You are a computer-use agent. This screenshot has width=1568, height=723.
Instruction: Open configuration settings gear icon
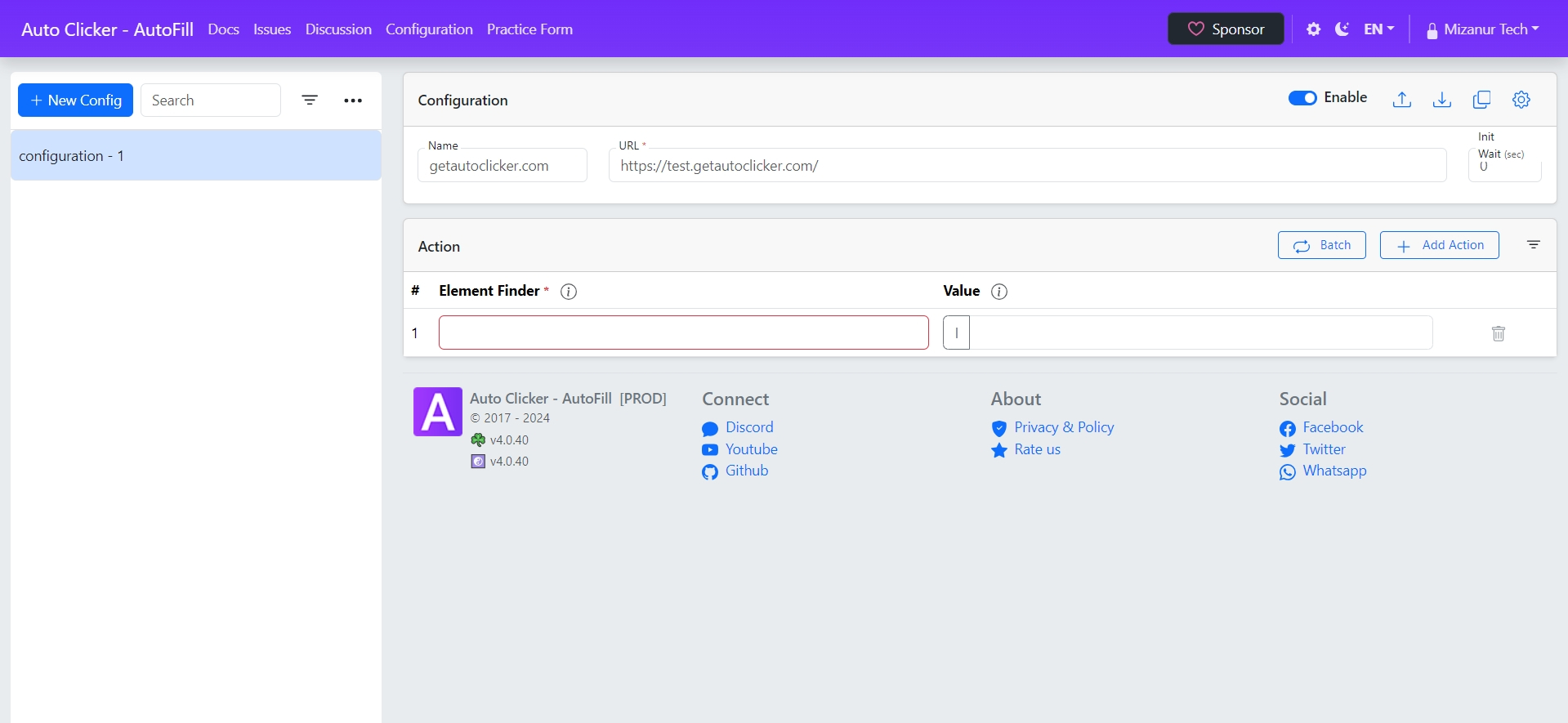click(x=1521, y=100)
